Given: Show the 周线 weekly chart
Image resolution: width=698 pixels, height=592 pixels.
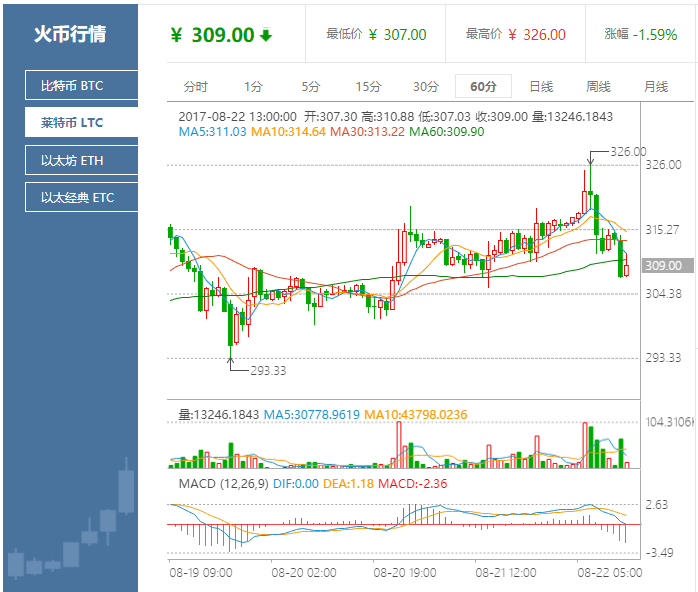Looking at the screenshot, I should point(598,86).
